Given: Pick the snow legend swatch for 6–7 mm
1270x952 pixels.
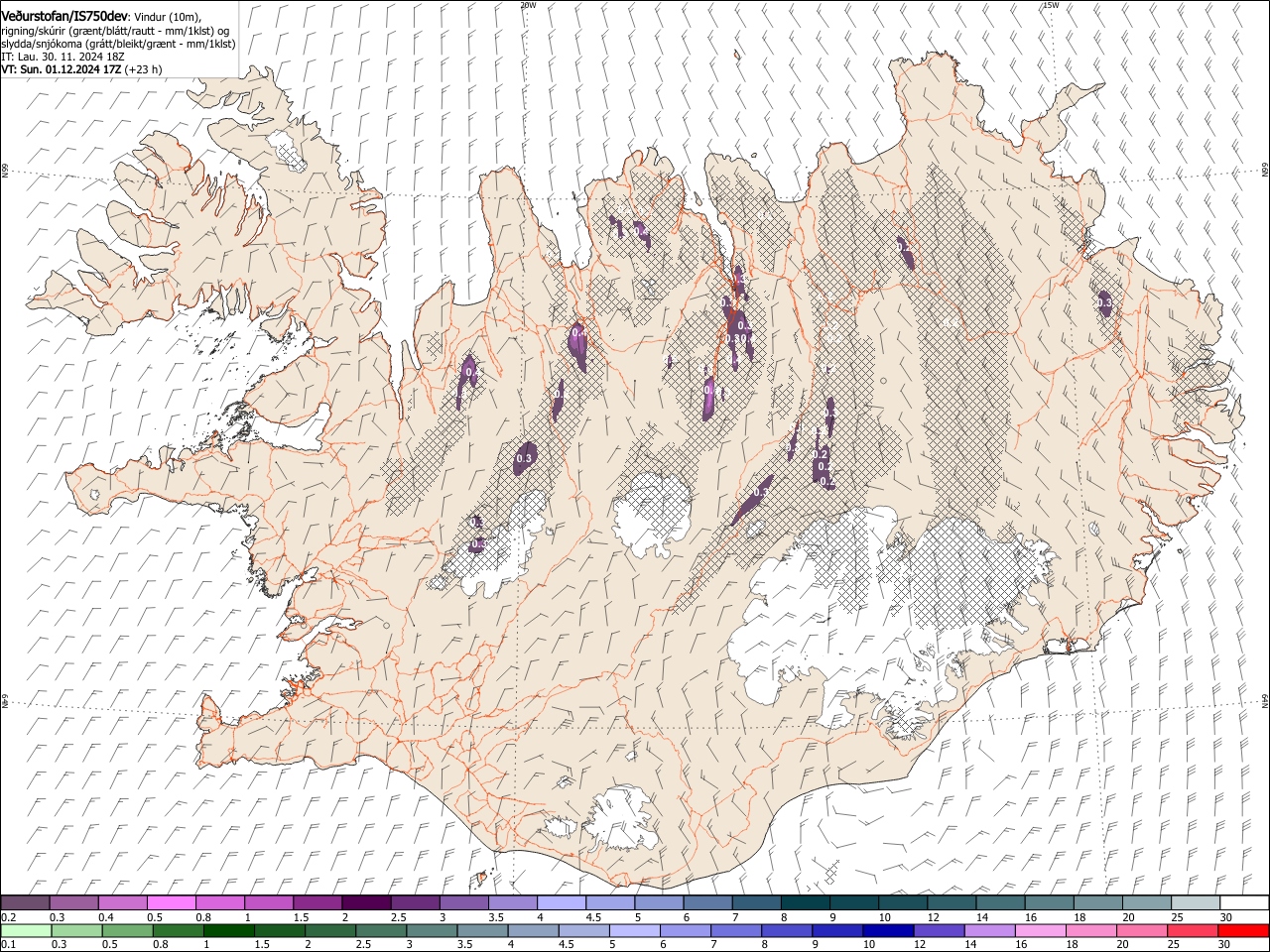Looking at the screenshot, I should coord(706,903).
